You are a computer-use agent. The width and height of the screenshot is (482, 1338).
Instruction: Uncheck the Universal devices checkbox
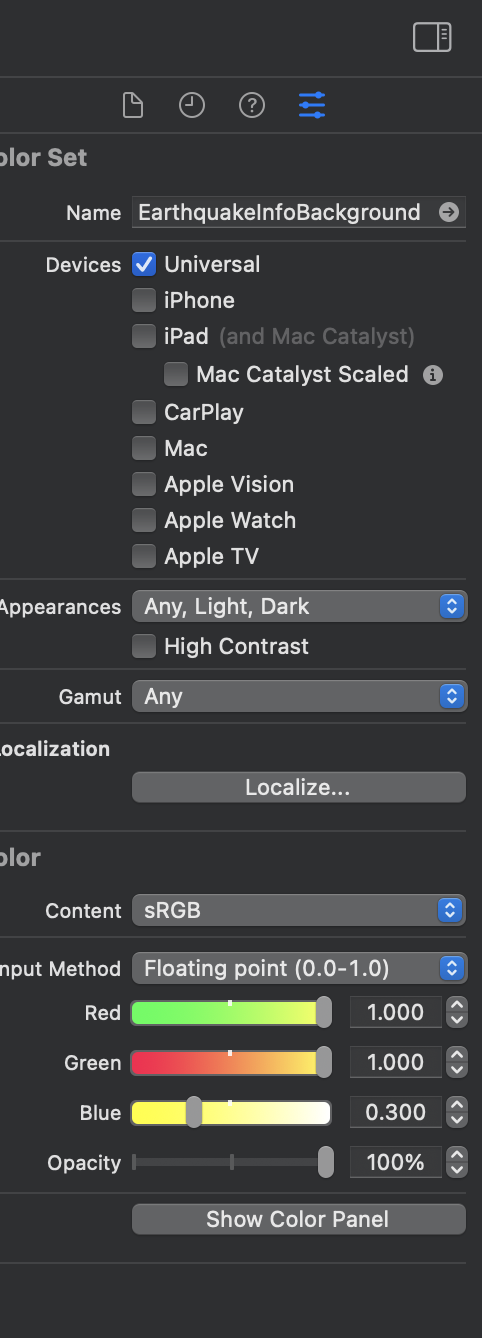(x=145, y=265)
